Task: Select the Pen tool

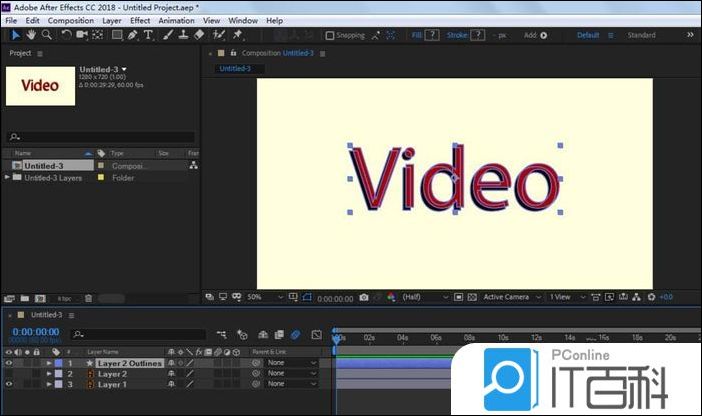Action: (x=133, y=35)
